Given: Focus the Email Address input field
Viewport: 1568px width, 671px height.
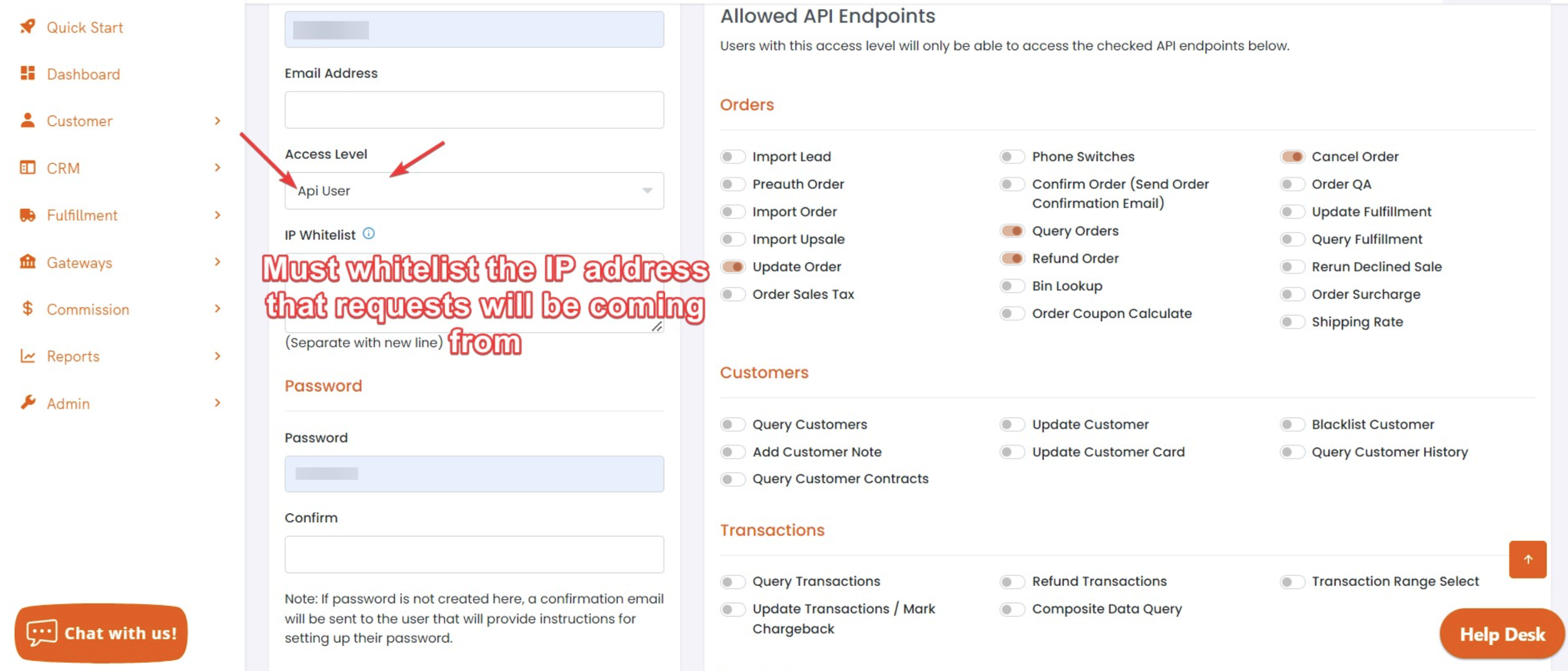Looking at the screenshot, I should (474, 110).
